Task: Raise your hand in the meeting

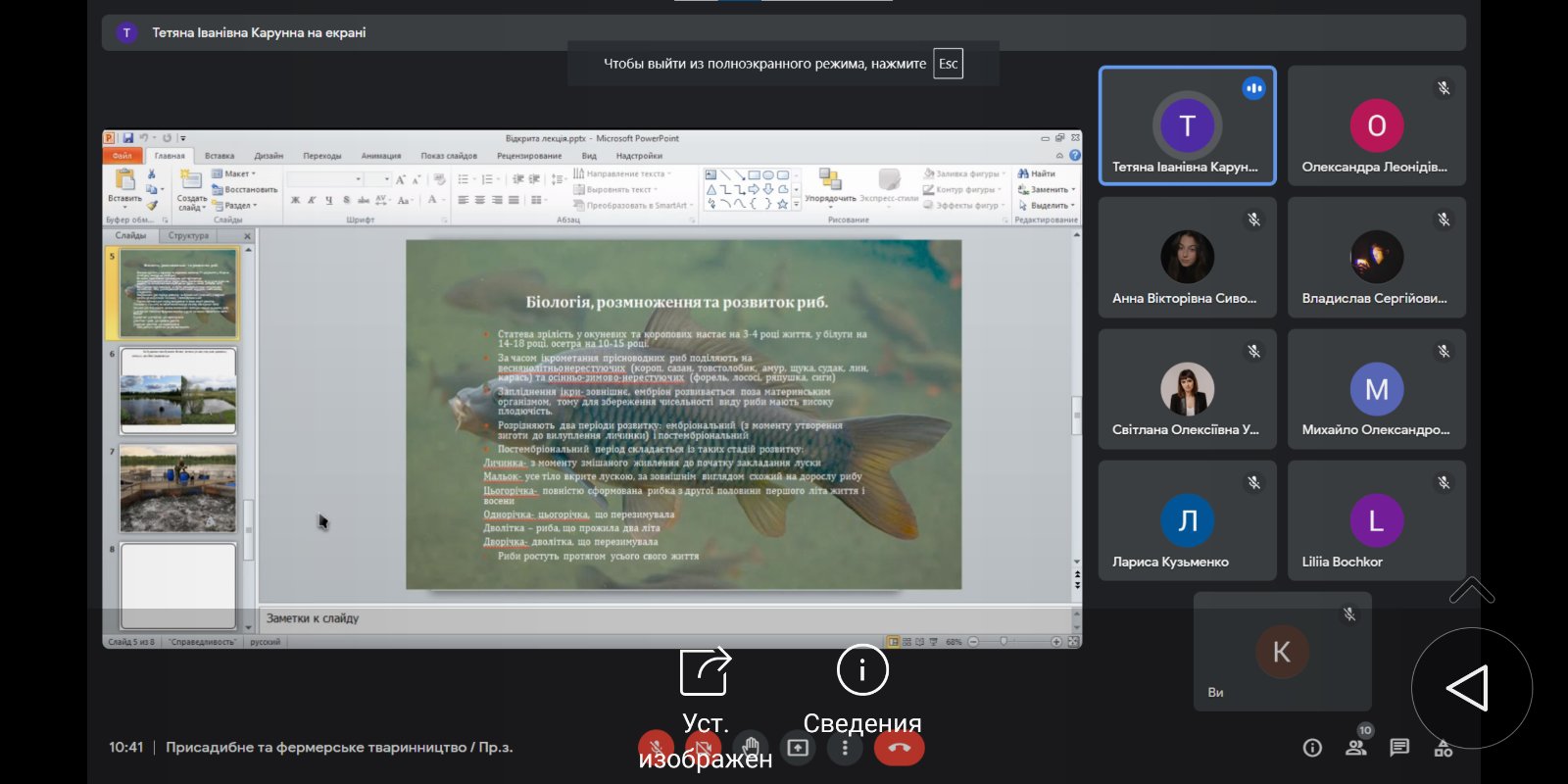Action: (x=751, y=748)
